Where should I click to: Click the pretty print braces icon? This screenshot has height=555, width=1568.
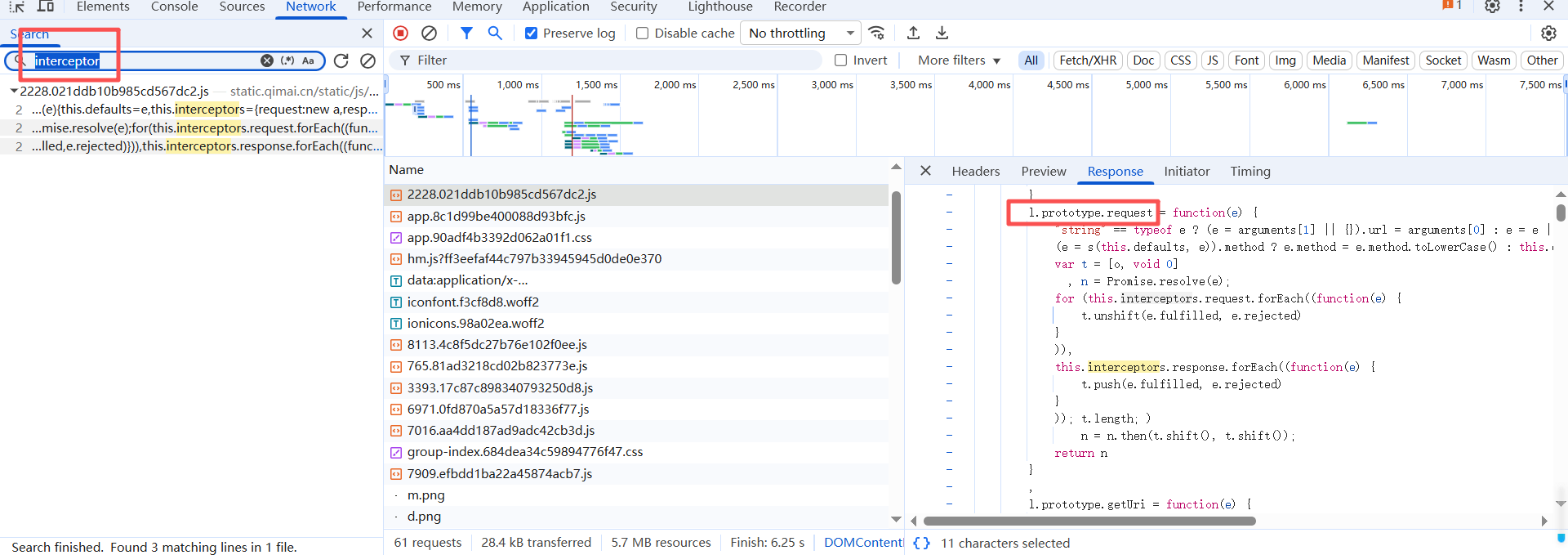[921, 543]
